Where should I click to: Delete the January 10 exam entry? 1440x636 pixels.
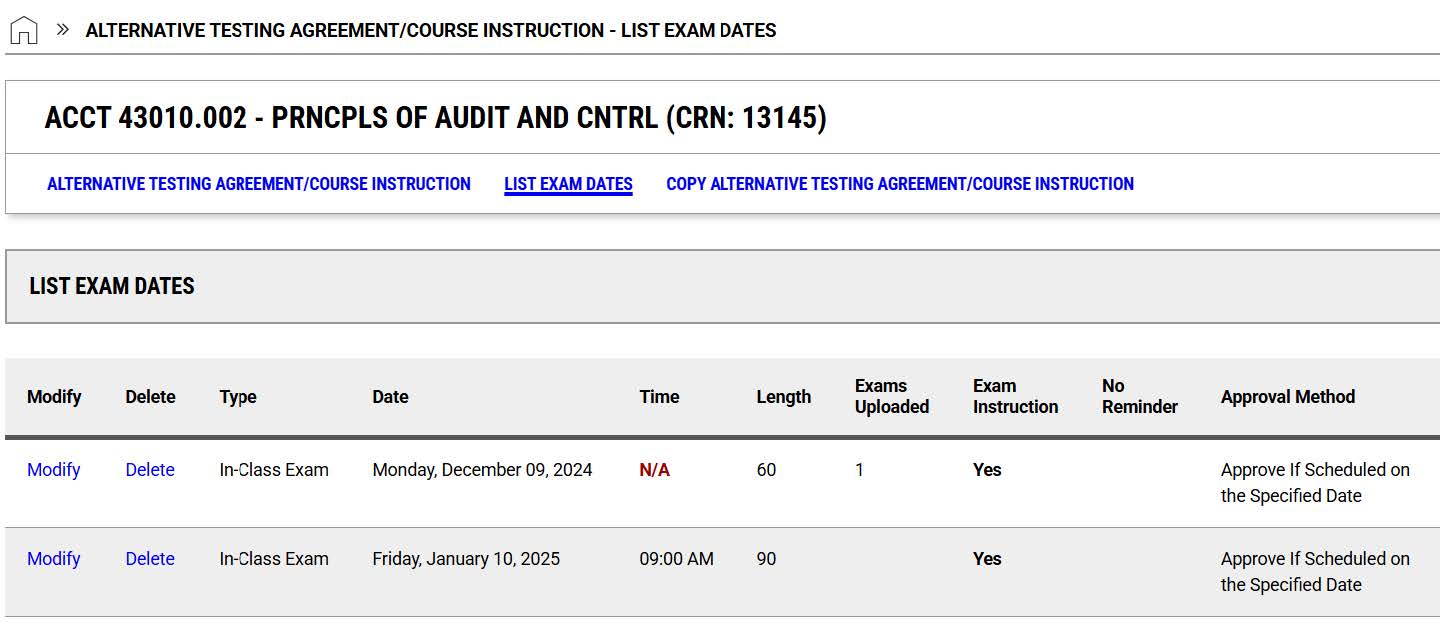[x=149, y=559]
